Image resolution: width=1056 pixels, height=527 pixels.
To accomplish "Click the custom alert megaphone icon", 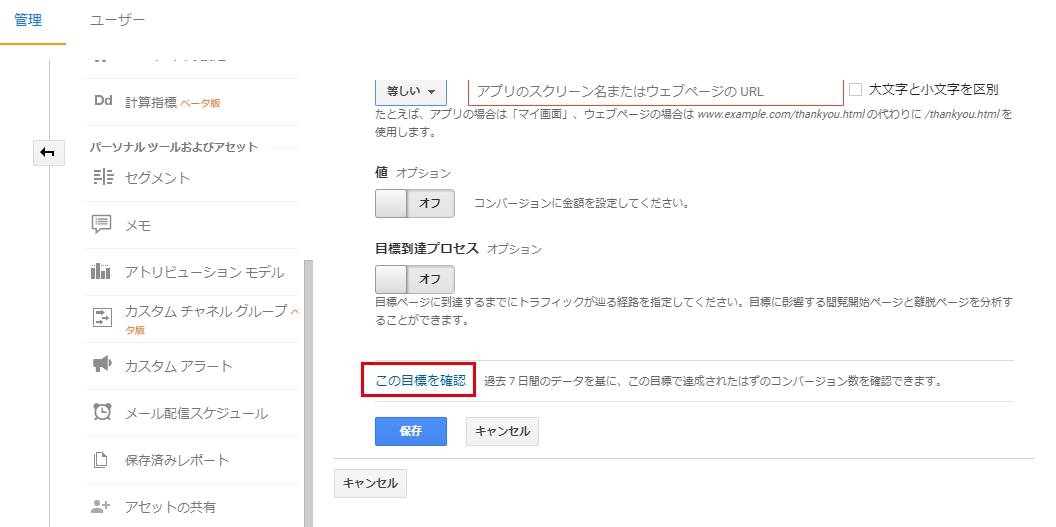I will [x=101, y=366].
